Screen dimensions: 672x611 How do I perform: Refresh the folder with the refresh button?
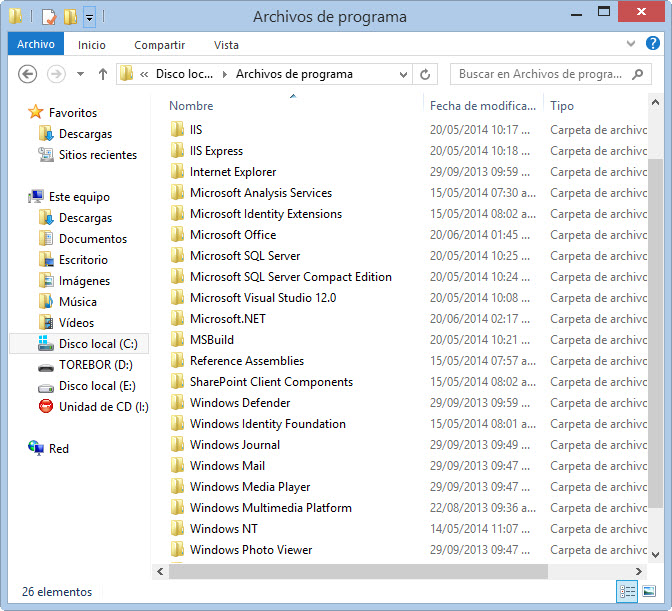(x=425, y=75)
